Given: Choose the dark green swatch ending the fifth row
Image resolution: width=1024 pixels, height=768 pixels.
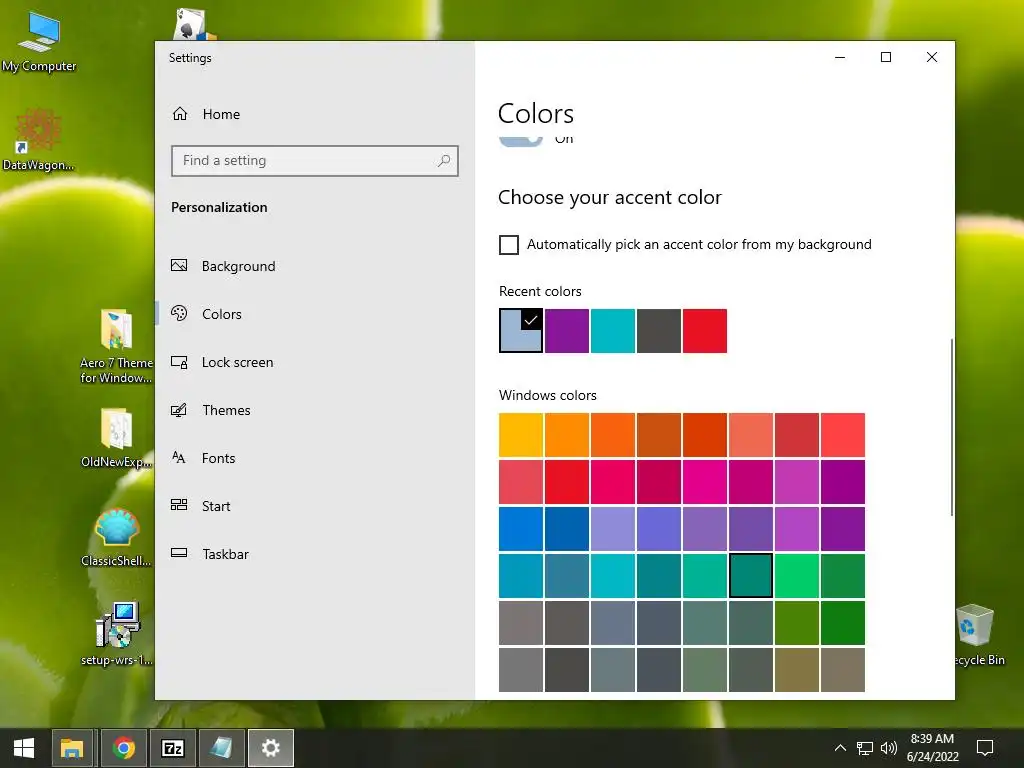Looking at the screenshot, I should [843, 622].
